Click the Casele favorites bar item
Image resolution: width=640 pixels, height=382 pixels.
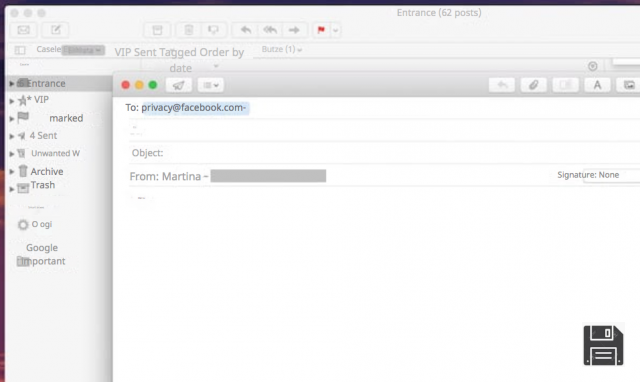click(48, 49)
